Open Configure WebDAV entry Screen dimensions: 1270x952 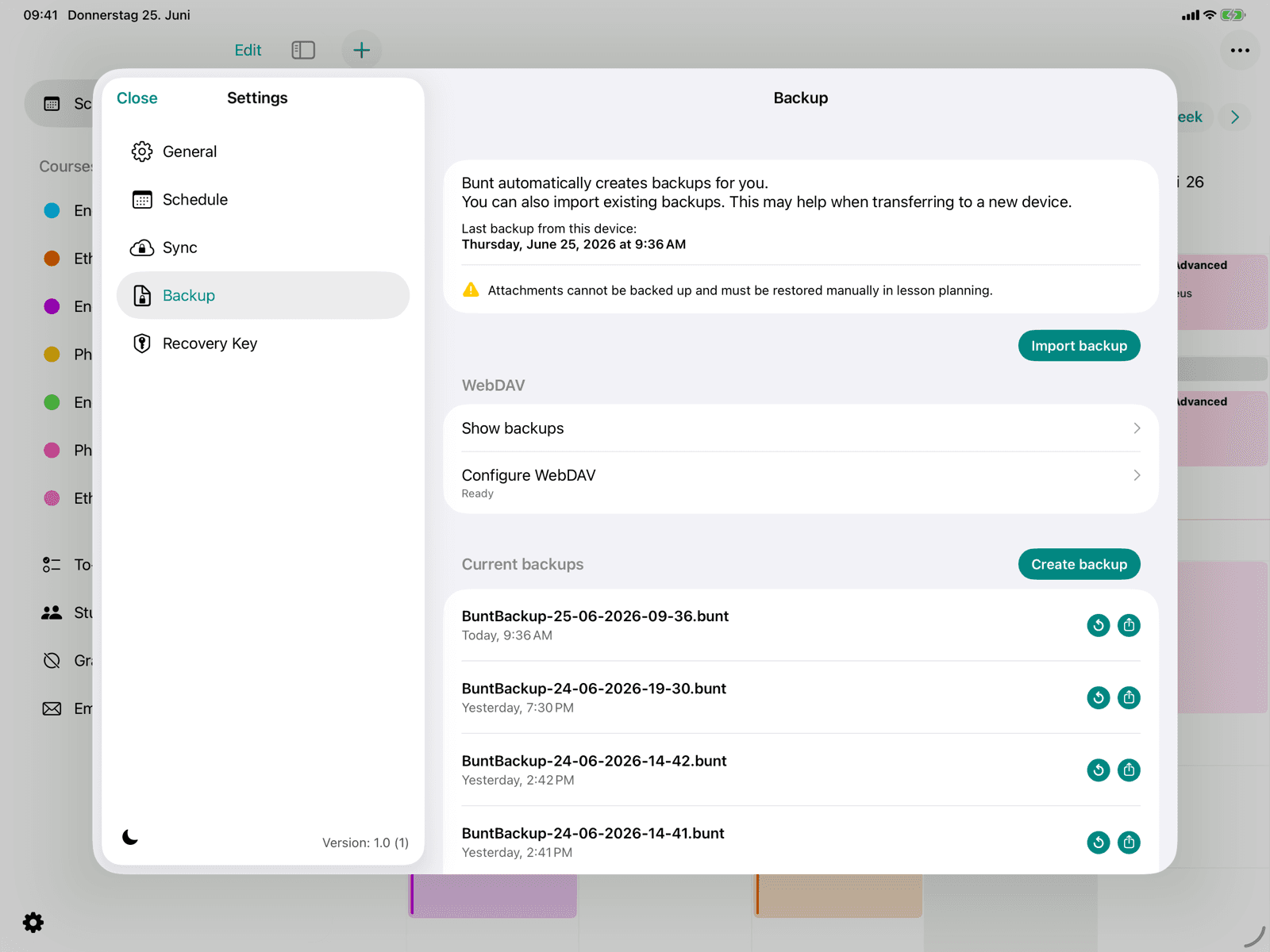801,483
